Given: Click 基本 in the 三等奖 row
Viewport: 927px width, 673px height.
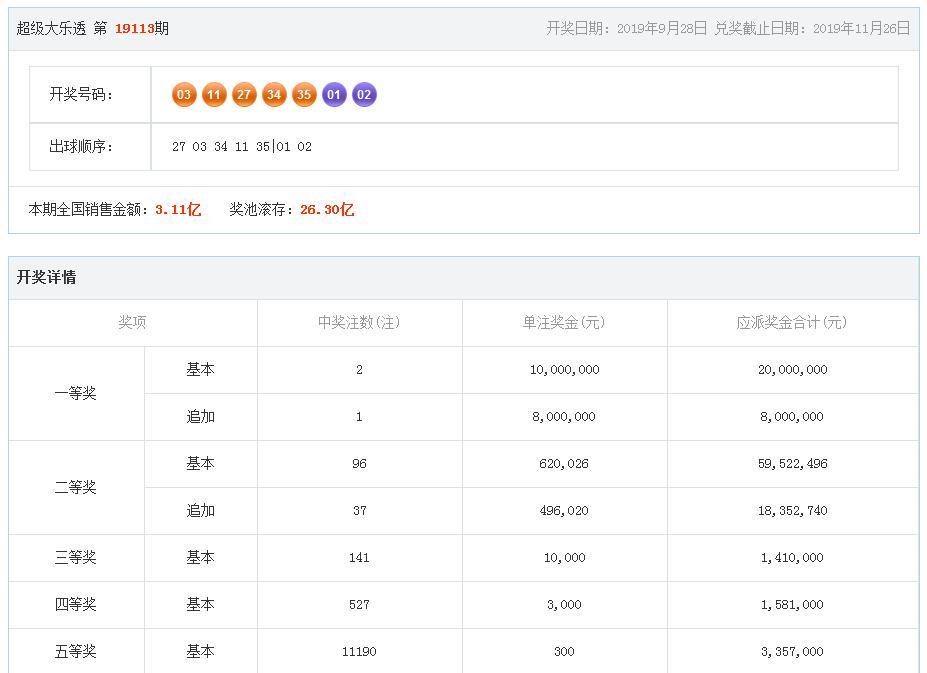Looking at the screenshot, I should pos(200,558).
